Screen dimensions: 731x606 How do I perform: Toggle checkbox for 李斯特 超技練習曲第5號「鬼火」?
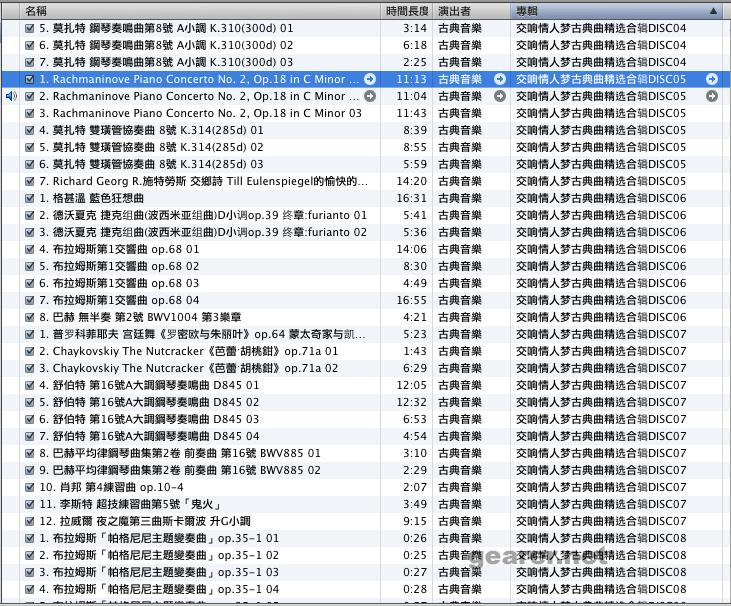[x=29, y=504]
